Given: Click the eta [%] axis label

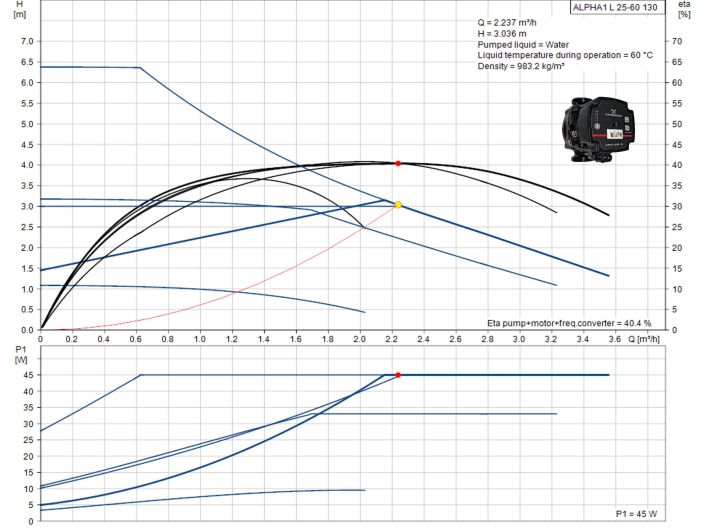Looking at the screenshot, I should pos(684,10).
